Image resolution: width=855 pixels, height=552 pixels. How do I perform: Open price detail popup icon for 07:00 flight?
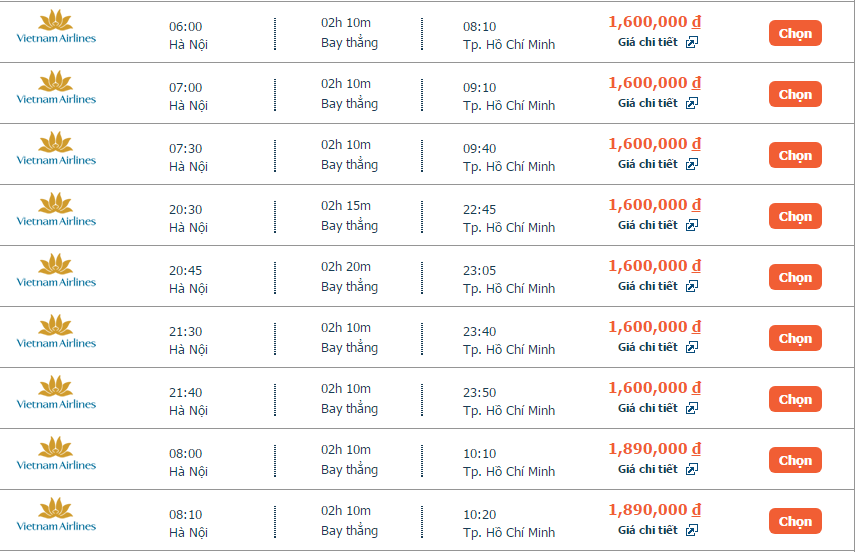pos(692,103)
